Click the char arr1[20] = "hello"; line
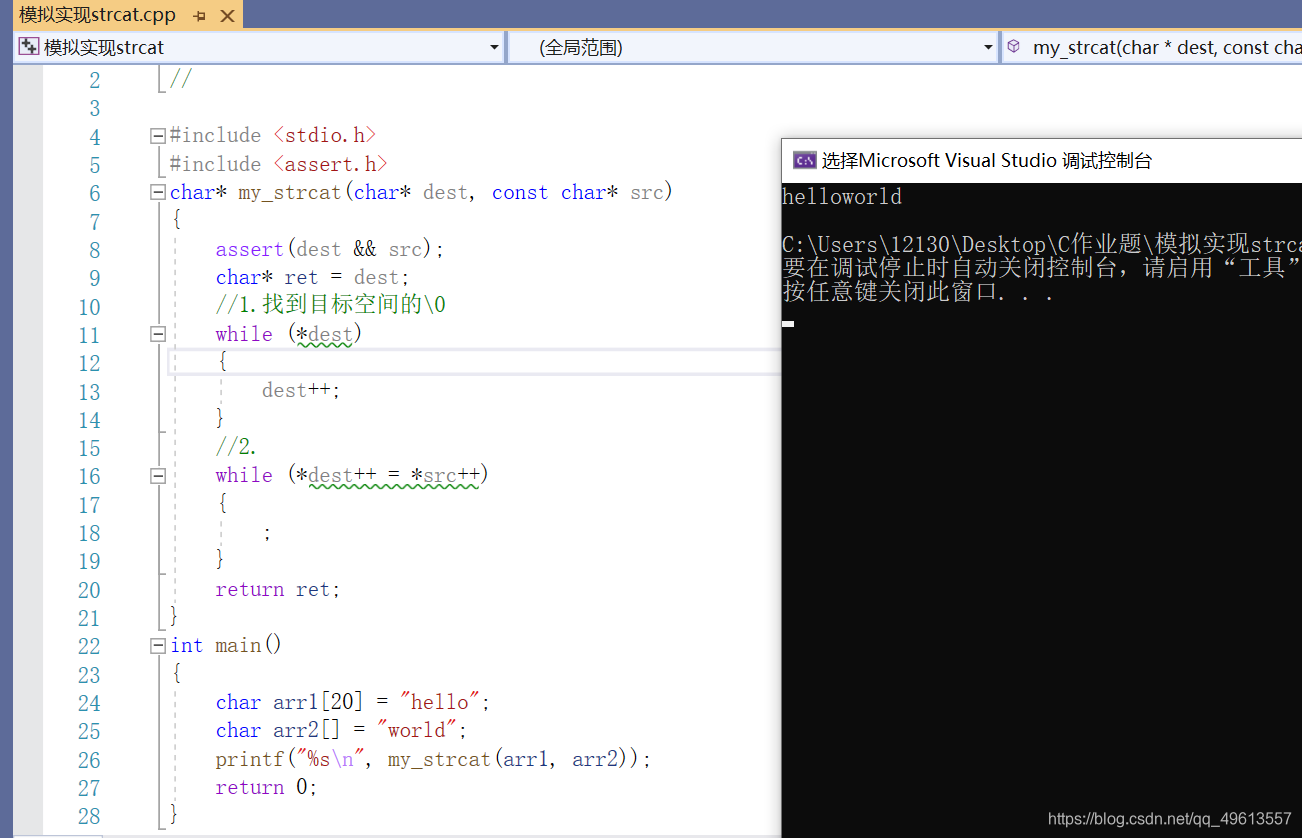 click(x=353, y=702)
